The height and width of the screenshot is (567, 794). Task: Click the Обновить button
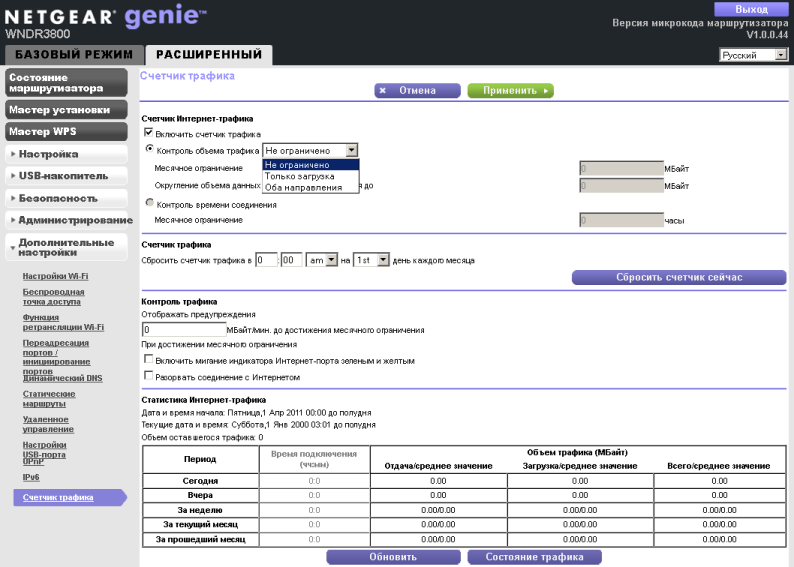[393, 557]
